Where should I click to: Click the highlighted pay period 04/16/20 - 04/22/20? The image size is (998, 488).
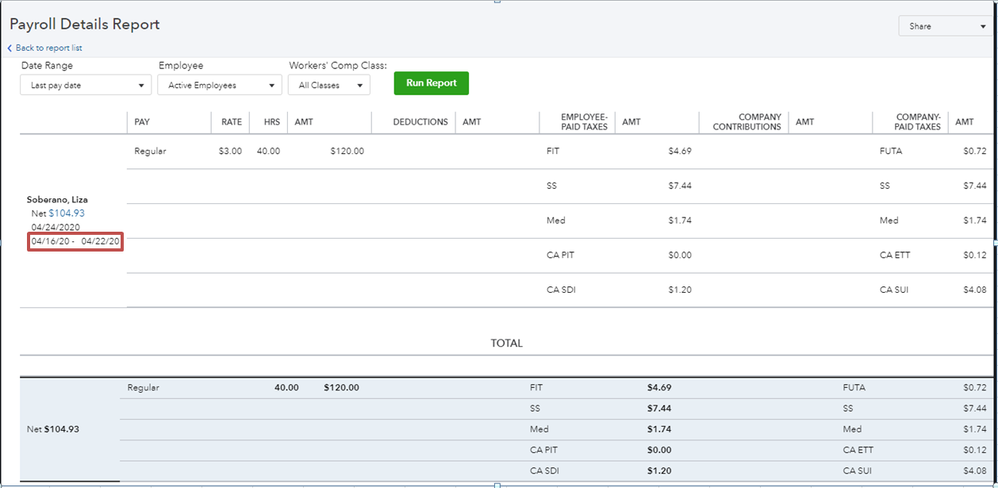click(76, 241)
